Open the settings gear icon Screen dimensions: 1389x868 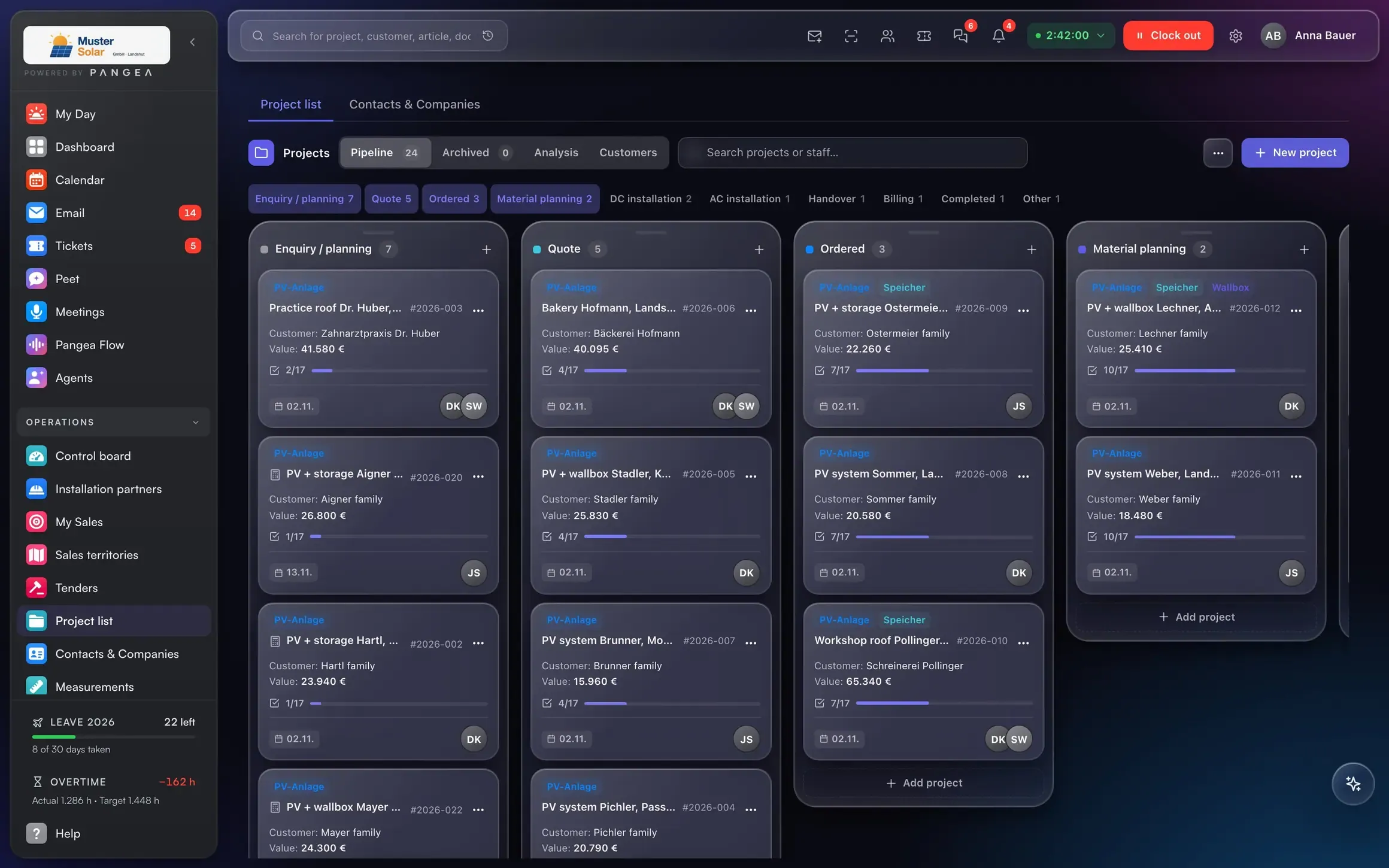click(1236, 36)
